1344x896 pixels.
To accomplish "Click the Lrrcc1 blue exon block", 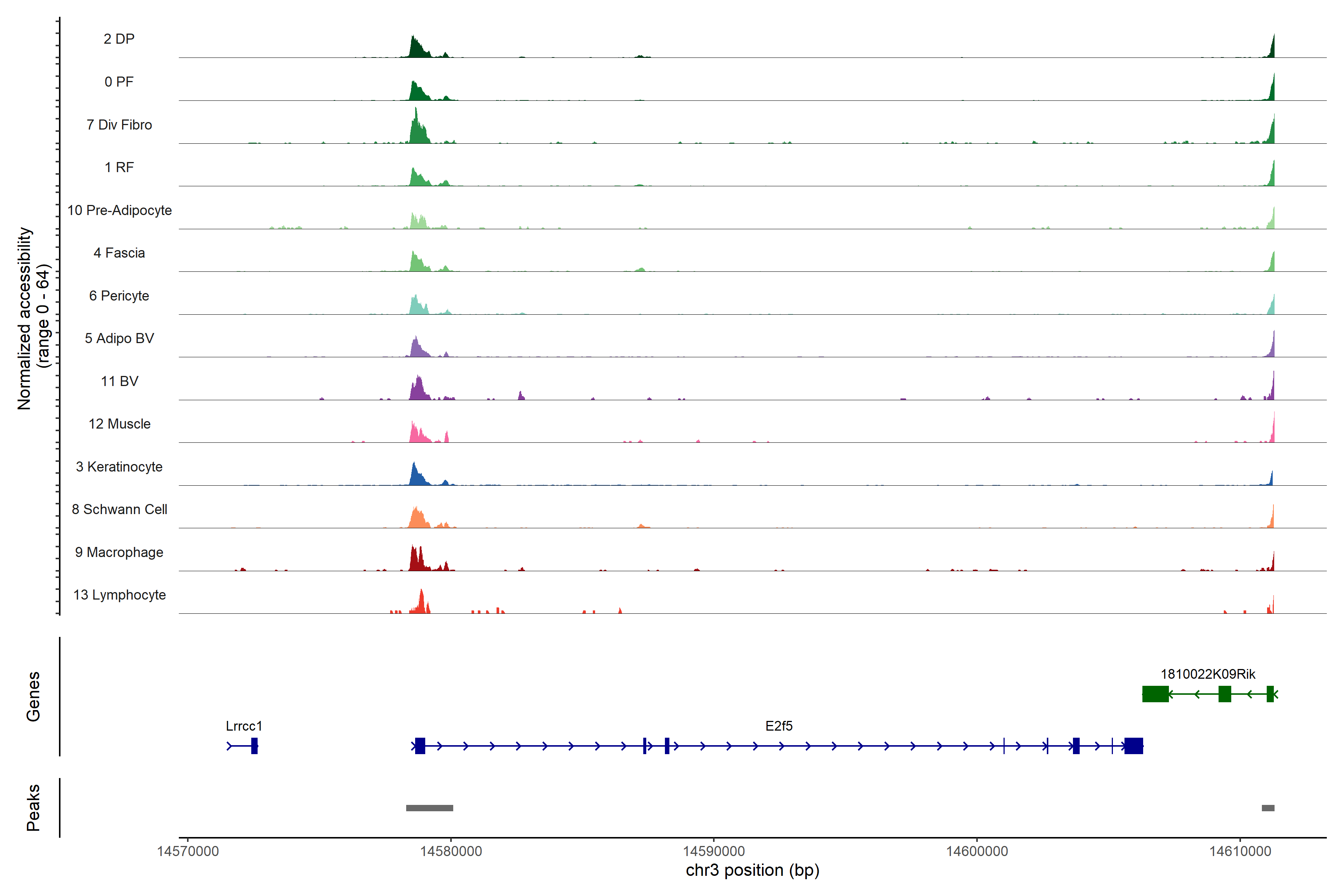I will coord(254,746).
